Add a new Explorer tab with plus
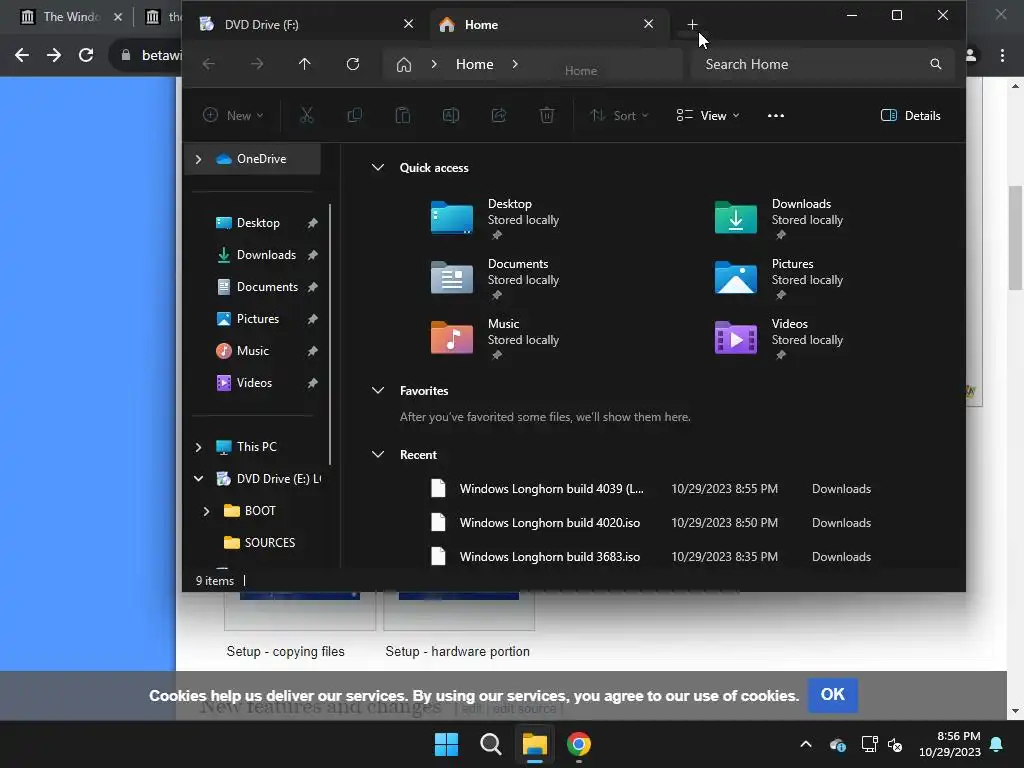1024x768 pixels. click(692, 25)
